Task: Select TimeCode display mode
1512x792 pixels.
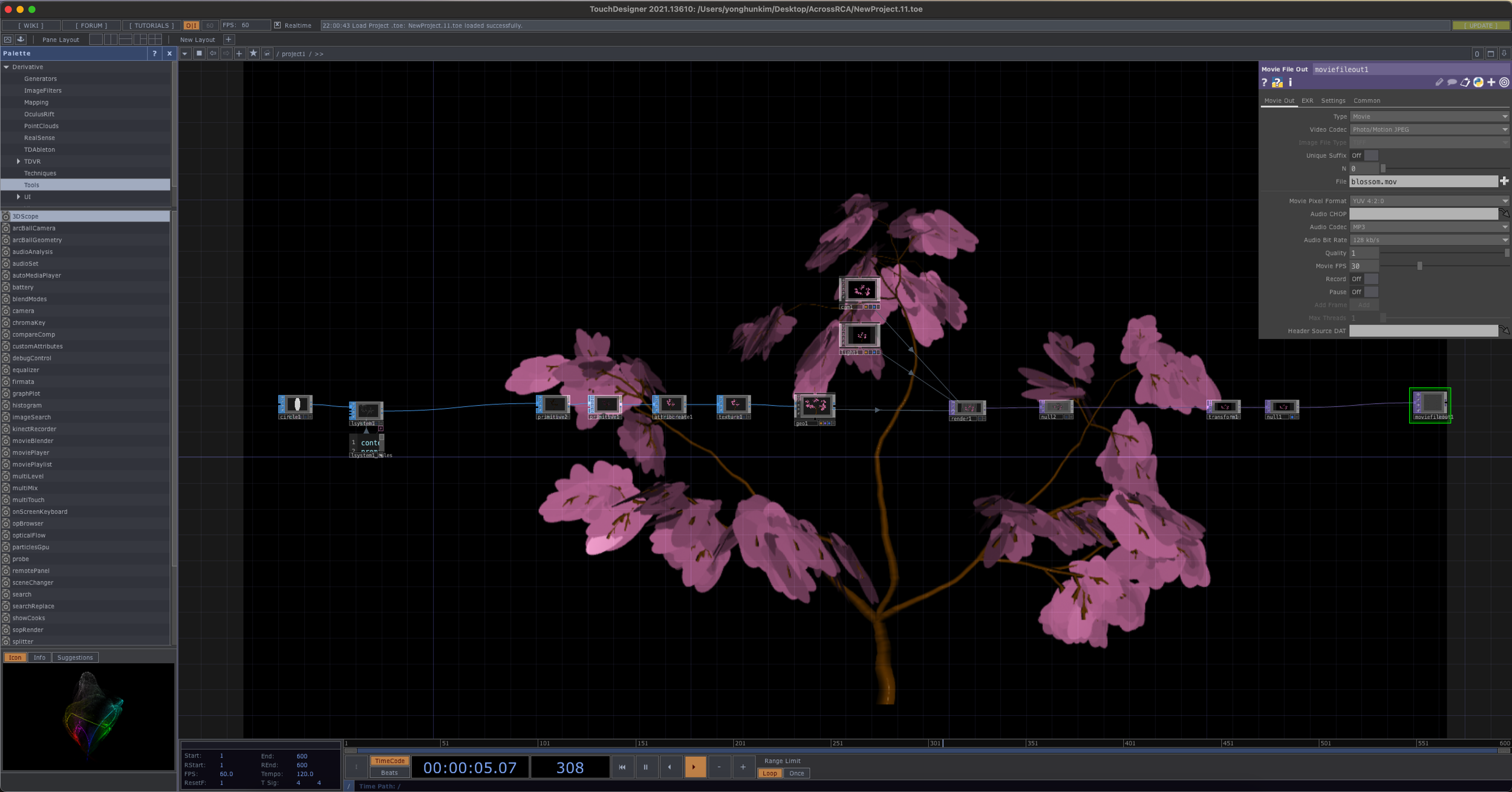Action: point(389,761)
